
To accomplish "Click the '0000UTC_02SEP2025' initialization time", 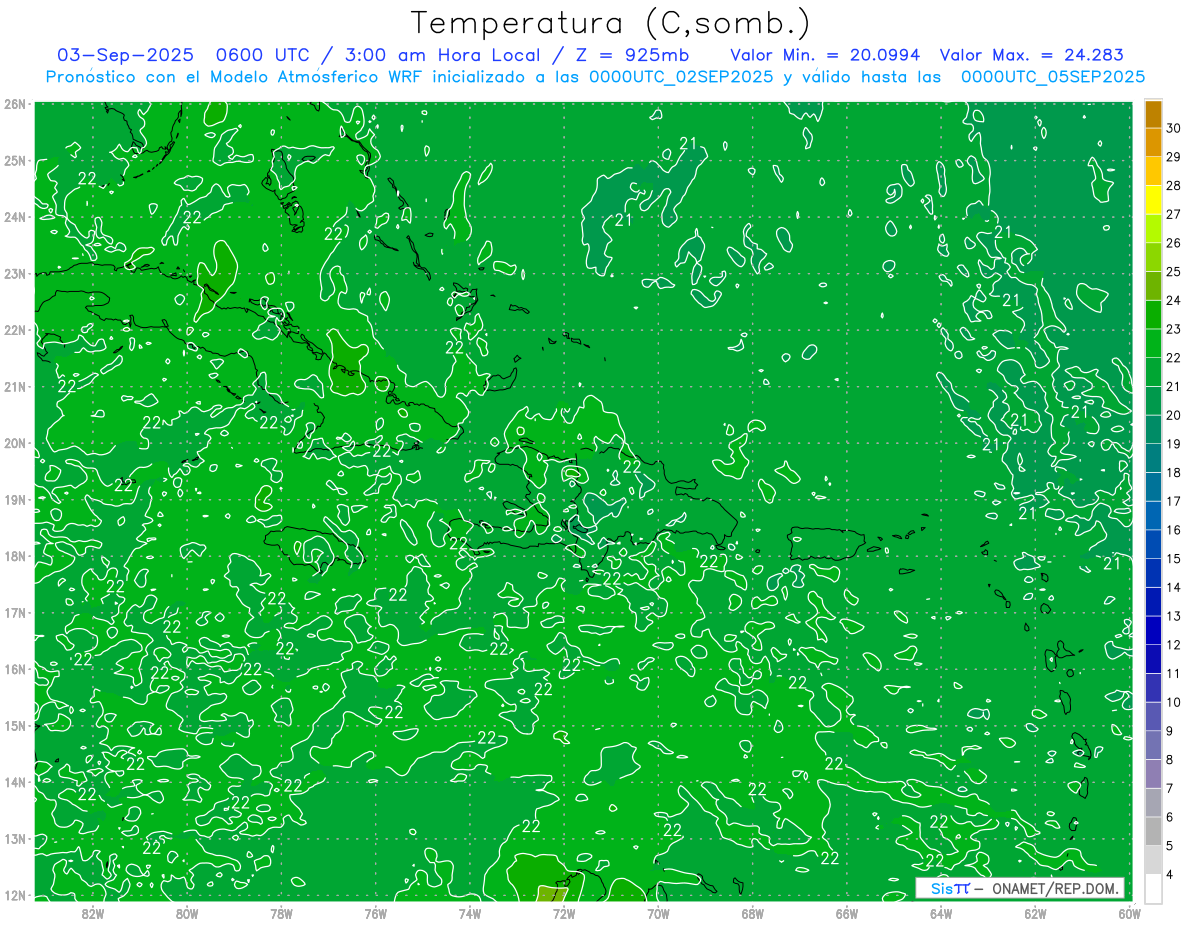I will coord(681,77).
